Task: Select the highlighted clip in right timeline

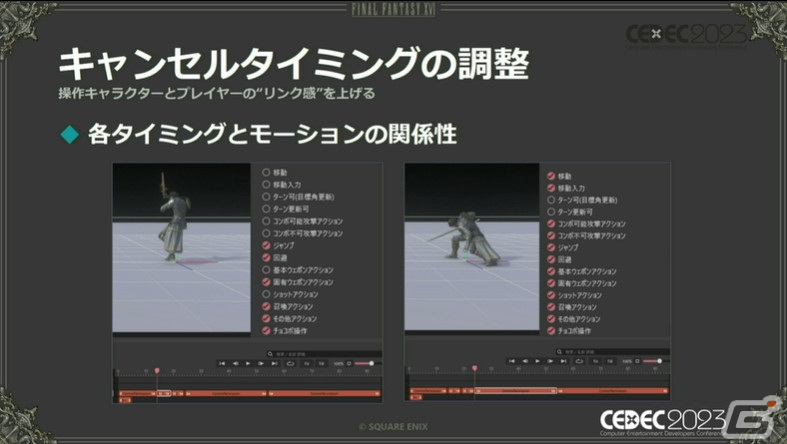Action: tap(515, 391)
